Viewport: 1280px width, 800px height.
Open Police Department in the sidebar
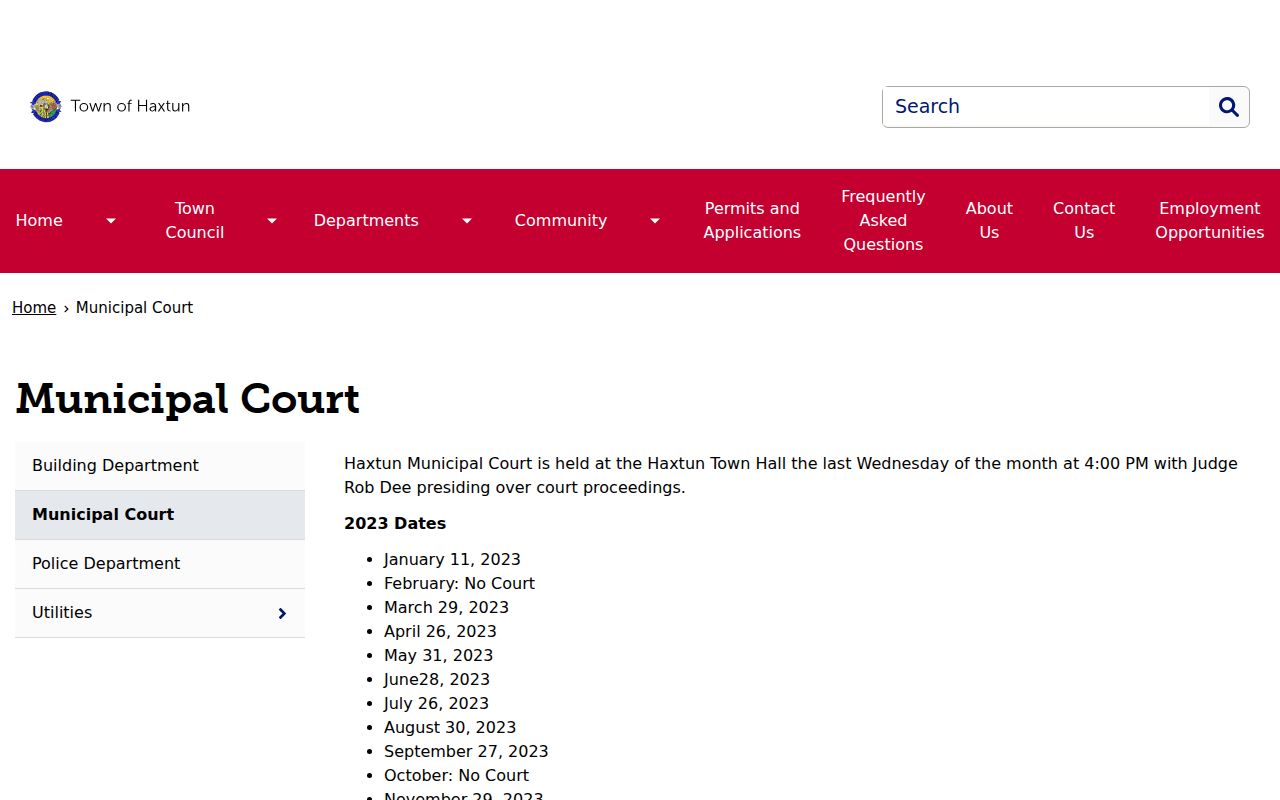(160, 564)
